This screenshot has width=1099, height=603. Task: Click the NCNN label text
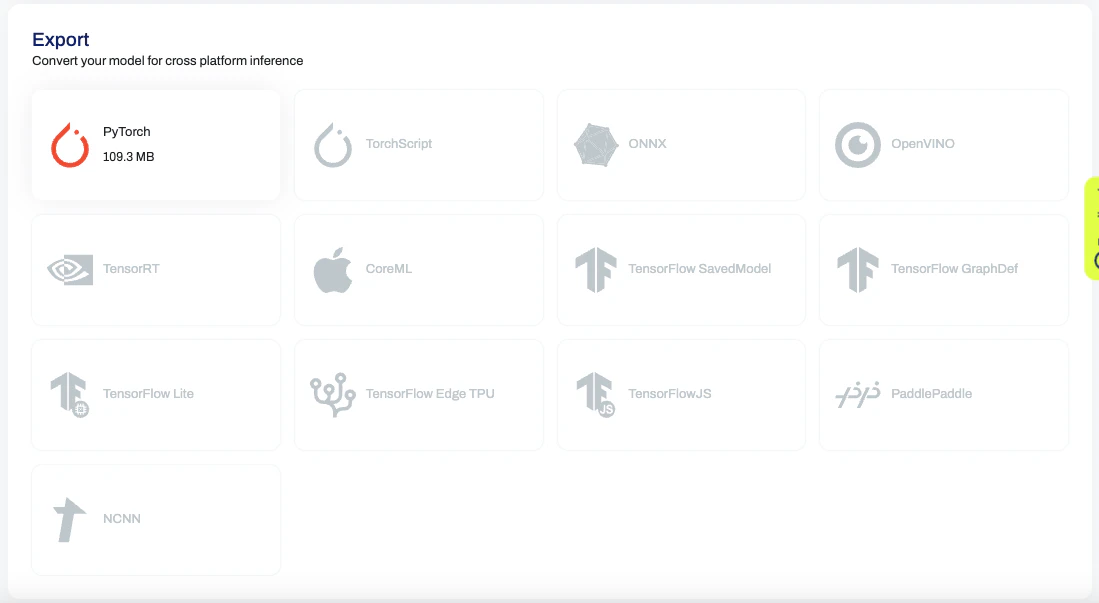point(122,518)
